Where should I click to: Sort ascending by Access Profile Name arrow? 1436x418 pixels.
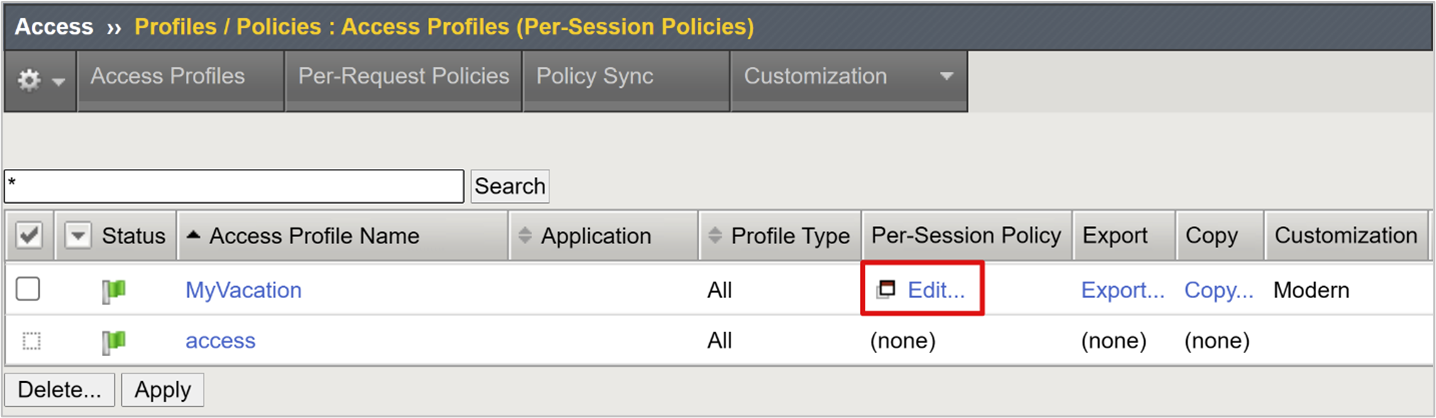[x=194, y=236]
